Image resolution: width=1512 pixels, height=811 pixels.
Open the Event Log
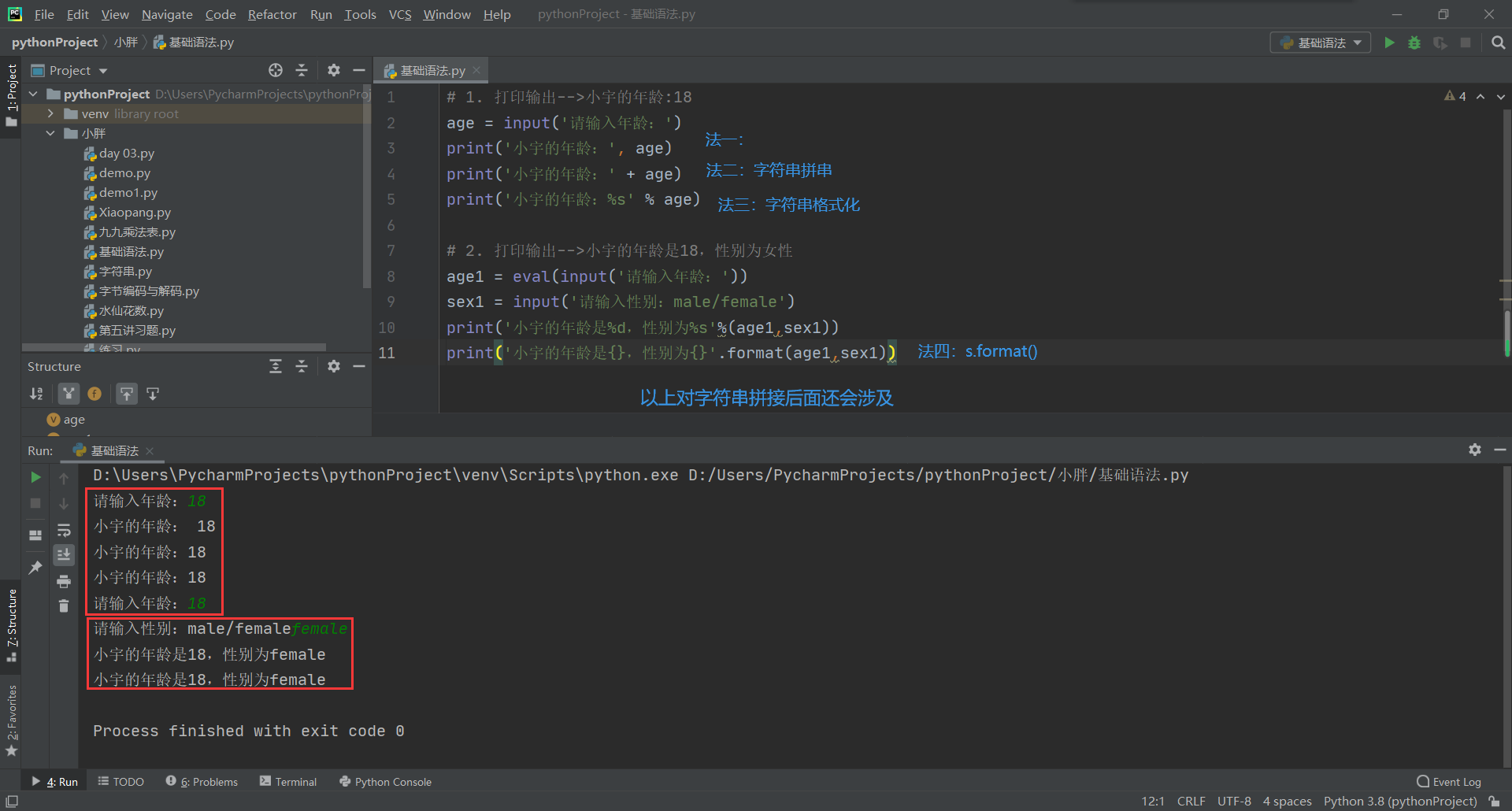click(1448, 782)
